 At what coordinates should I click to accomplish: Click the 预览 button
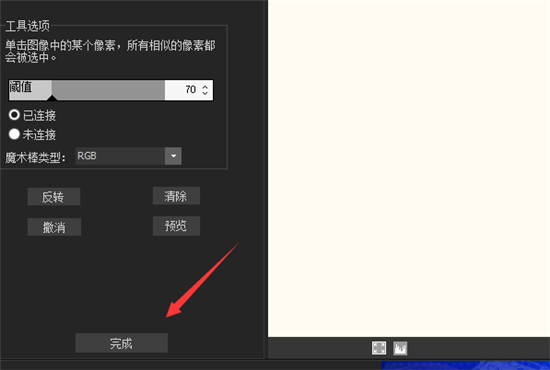176,226
